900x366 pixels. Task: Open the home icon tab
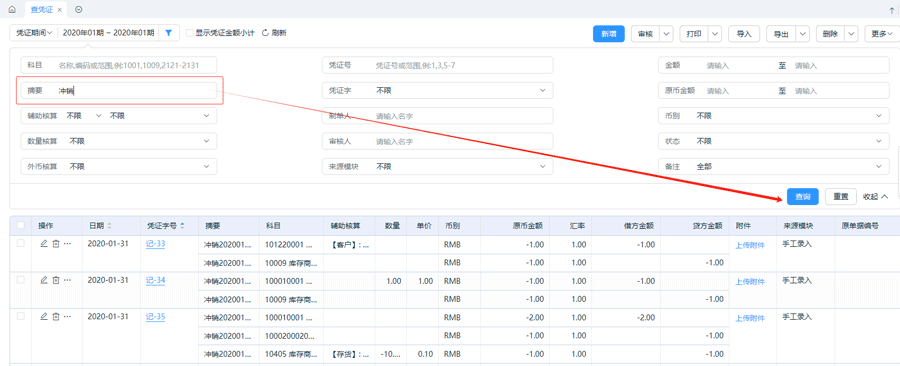pyautogui.click(x=12, y=9)
